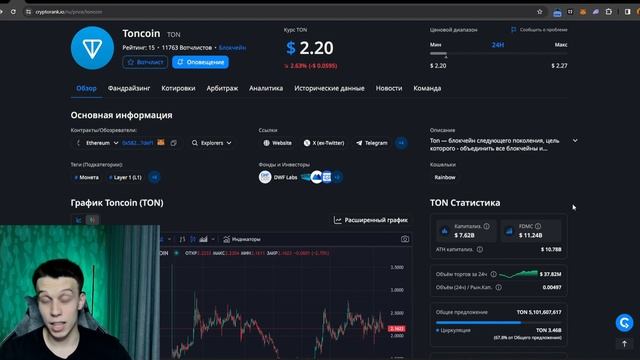Image resolution: width=640 pixels, height=360 pixels.
Task: Open the Котировки tab
Action: pos(178,88)
